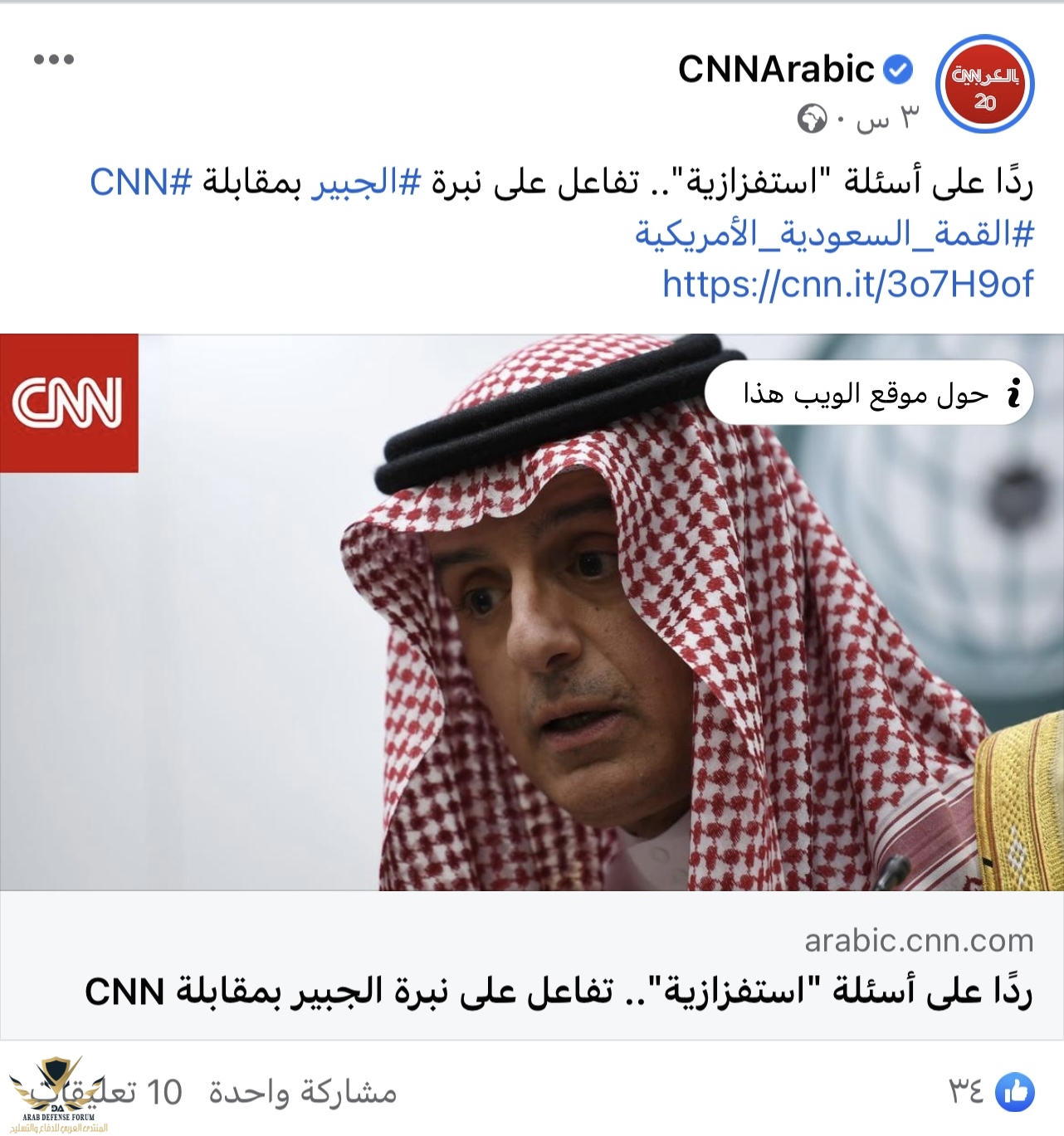This screenshot has width=1064, height=1136.
Task: Tap the blue verified badge
Action: point(897,70)
